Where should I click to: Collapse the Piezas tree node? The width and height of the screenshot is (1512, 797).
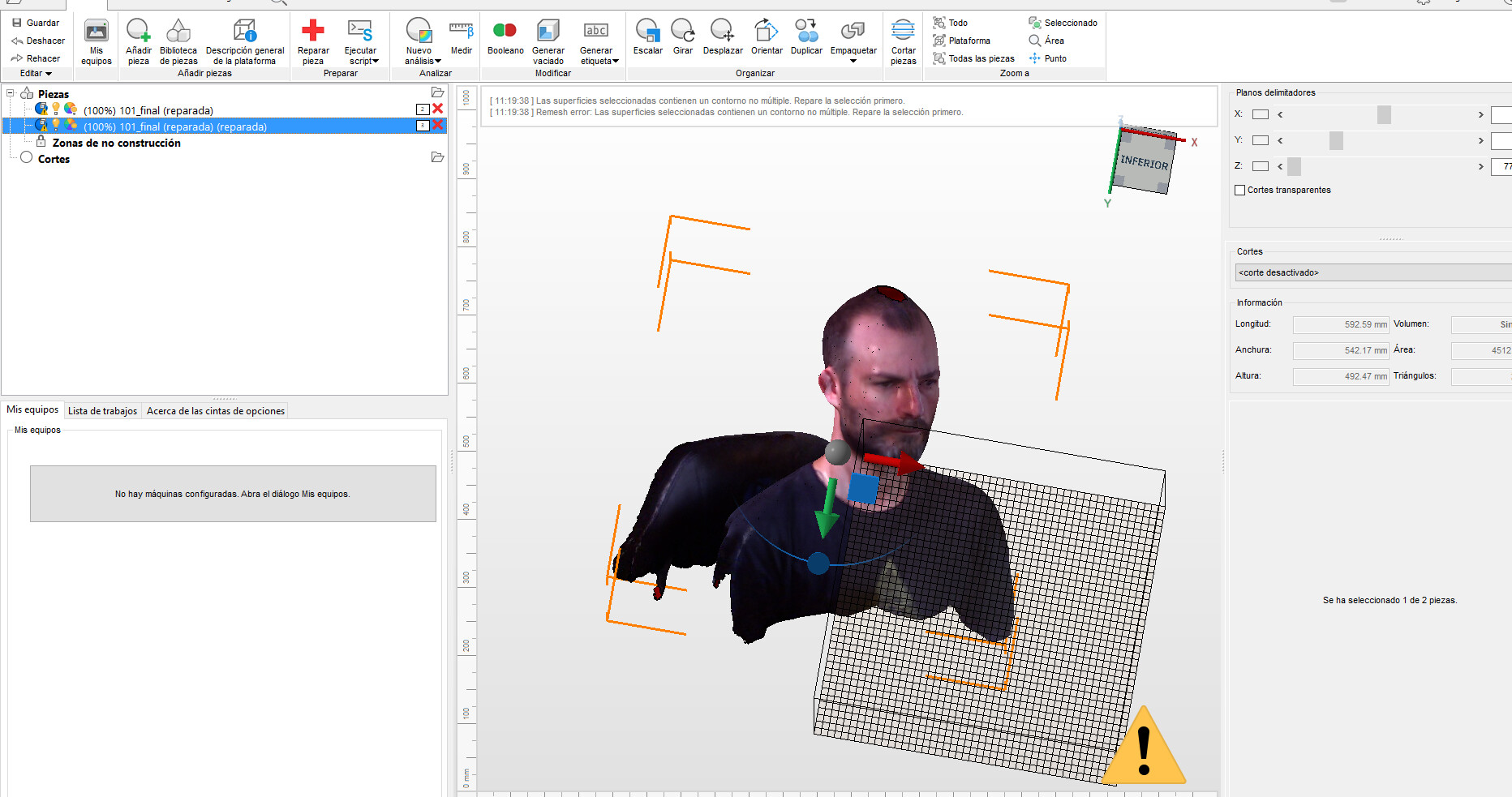pyautogui.click(x=9, y=92)
